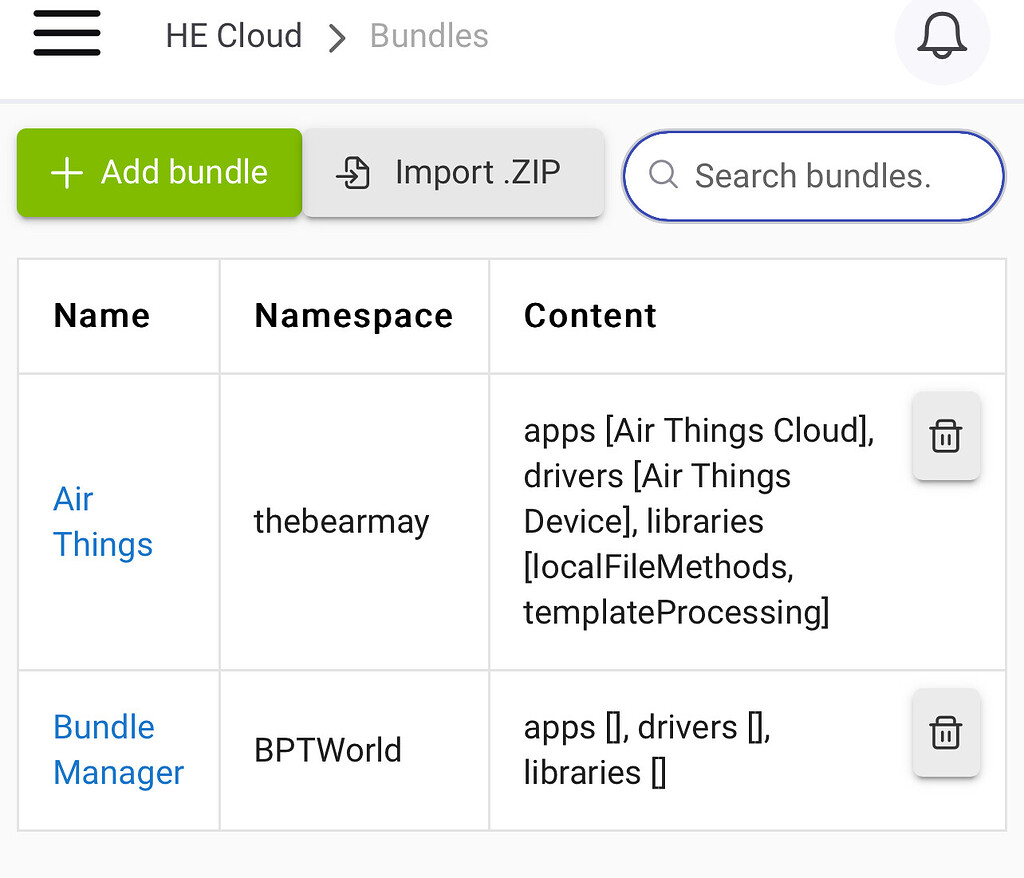Click the trash icon in the top table row
Image resolution: width=1024 pixels, height=878 pixels.
946,436
